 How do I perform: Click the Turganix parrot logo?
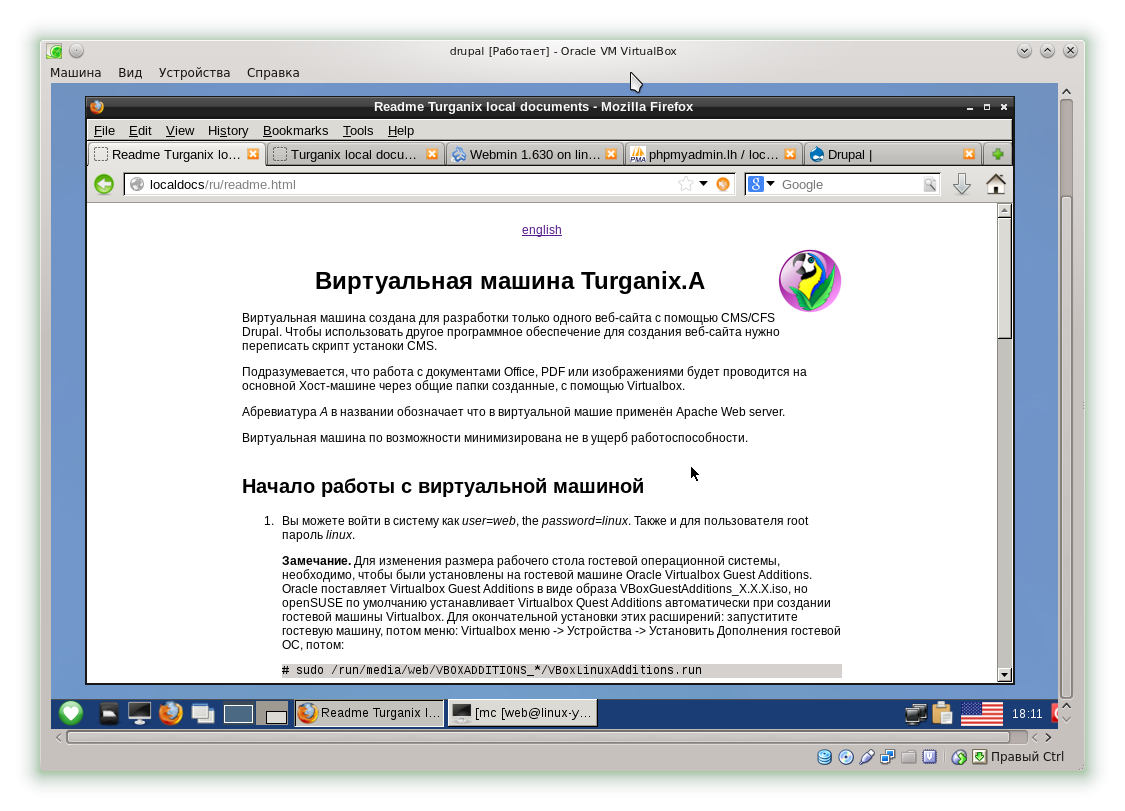pos(810,281)
